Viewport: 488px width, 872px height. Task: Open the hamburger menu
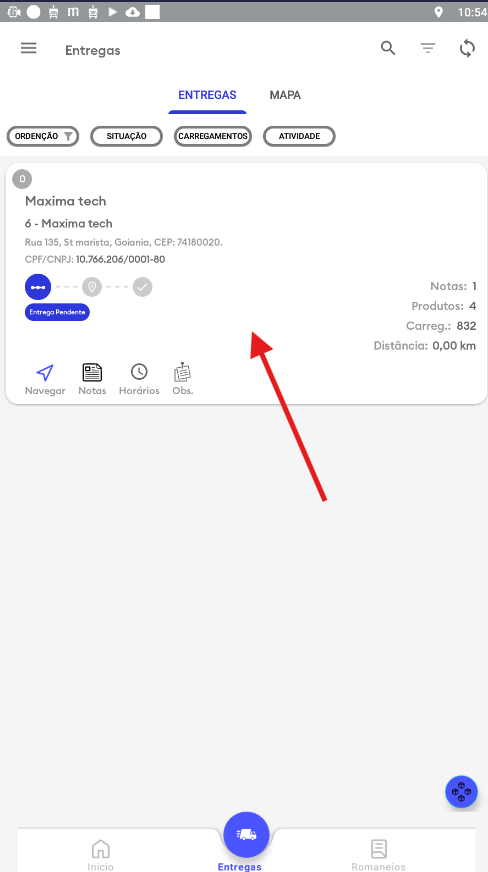pyautogui.click(x=29, y=48)
